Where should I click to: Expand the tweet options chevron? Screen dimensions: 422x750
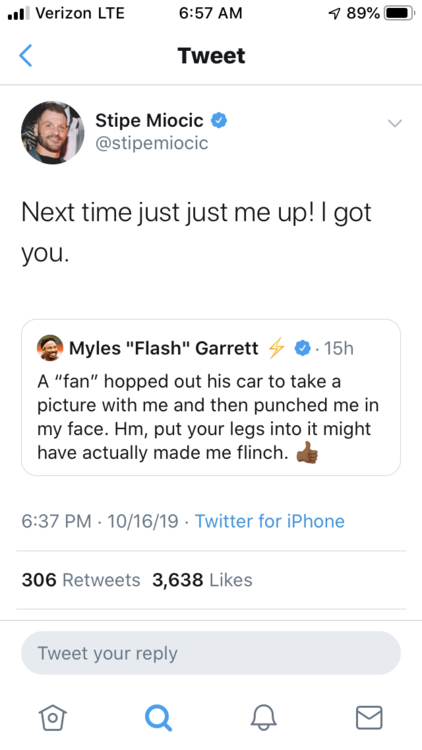(x=395, y=123)
